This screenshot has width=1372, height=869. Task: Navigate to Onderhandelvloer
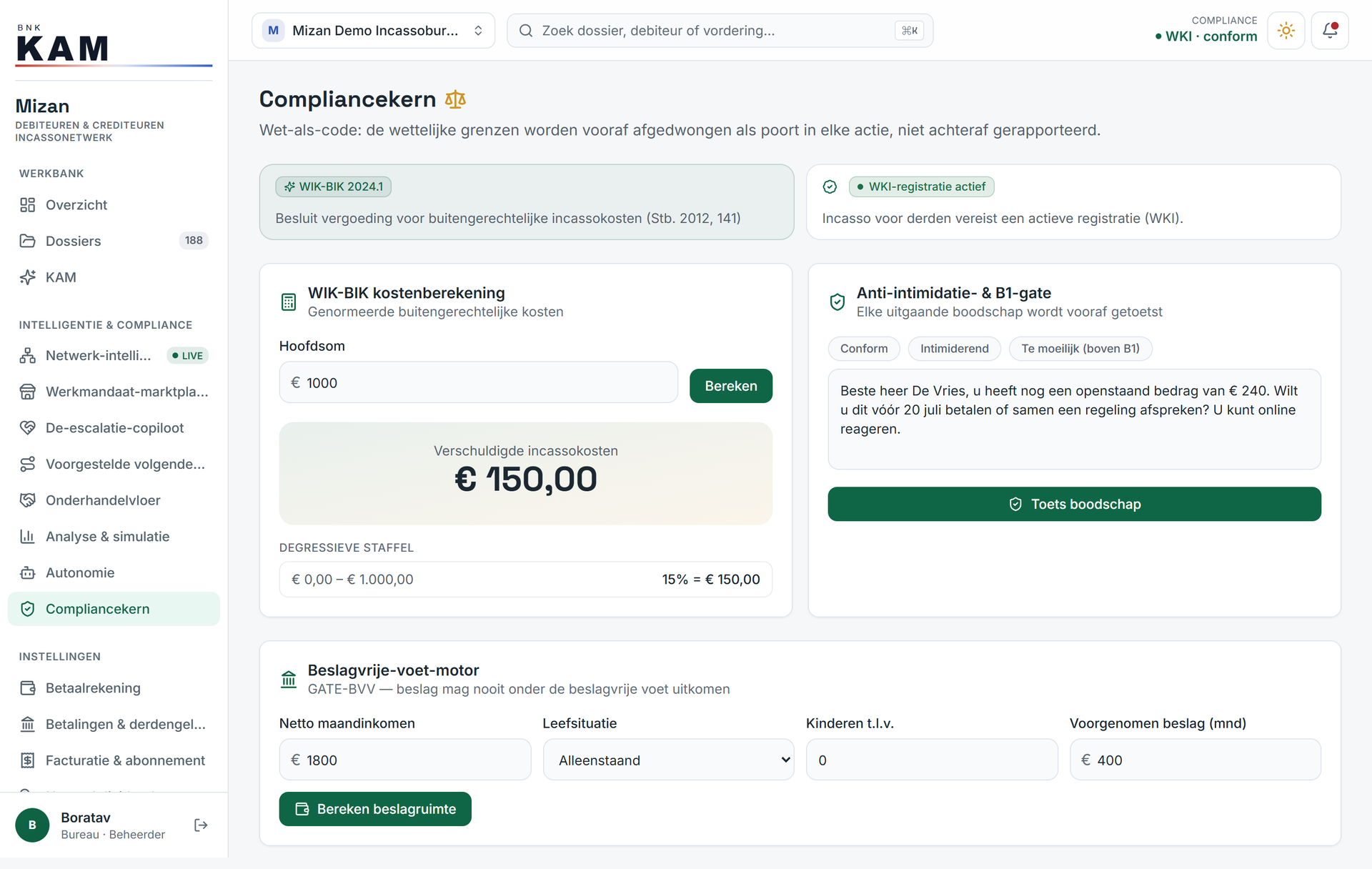(x=114, y=500)
